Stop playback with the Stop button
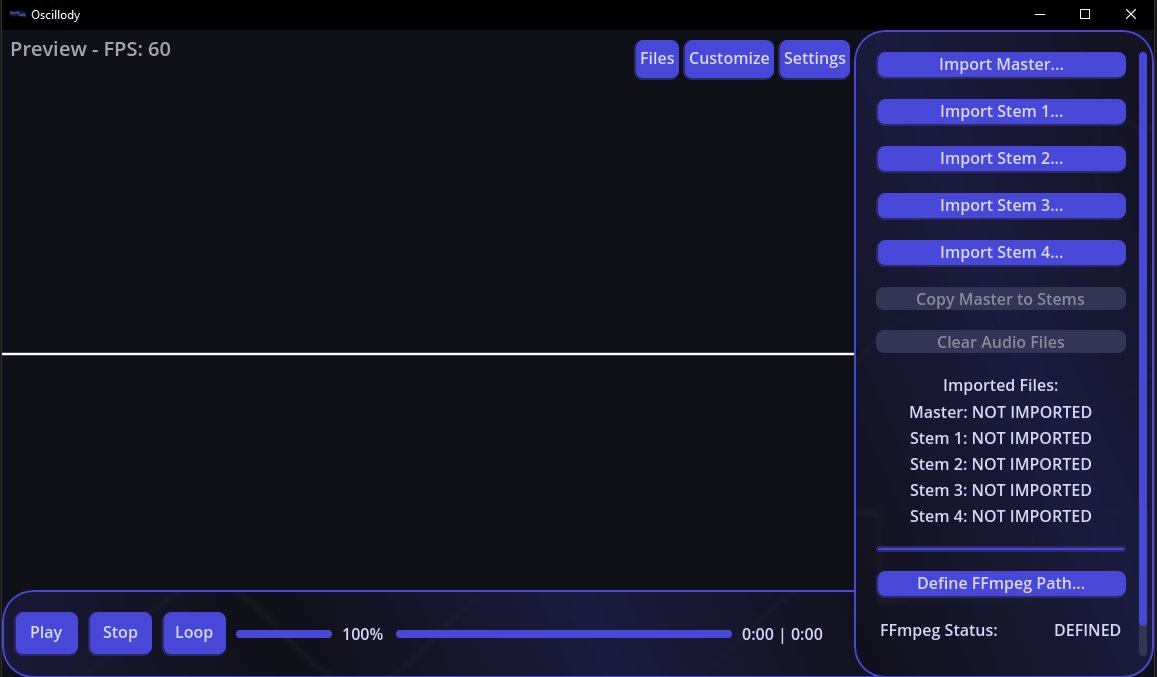This screenshot has width=1157, height=677. point(120,633)
